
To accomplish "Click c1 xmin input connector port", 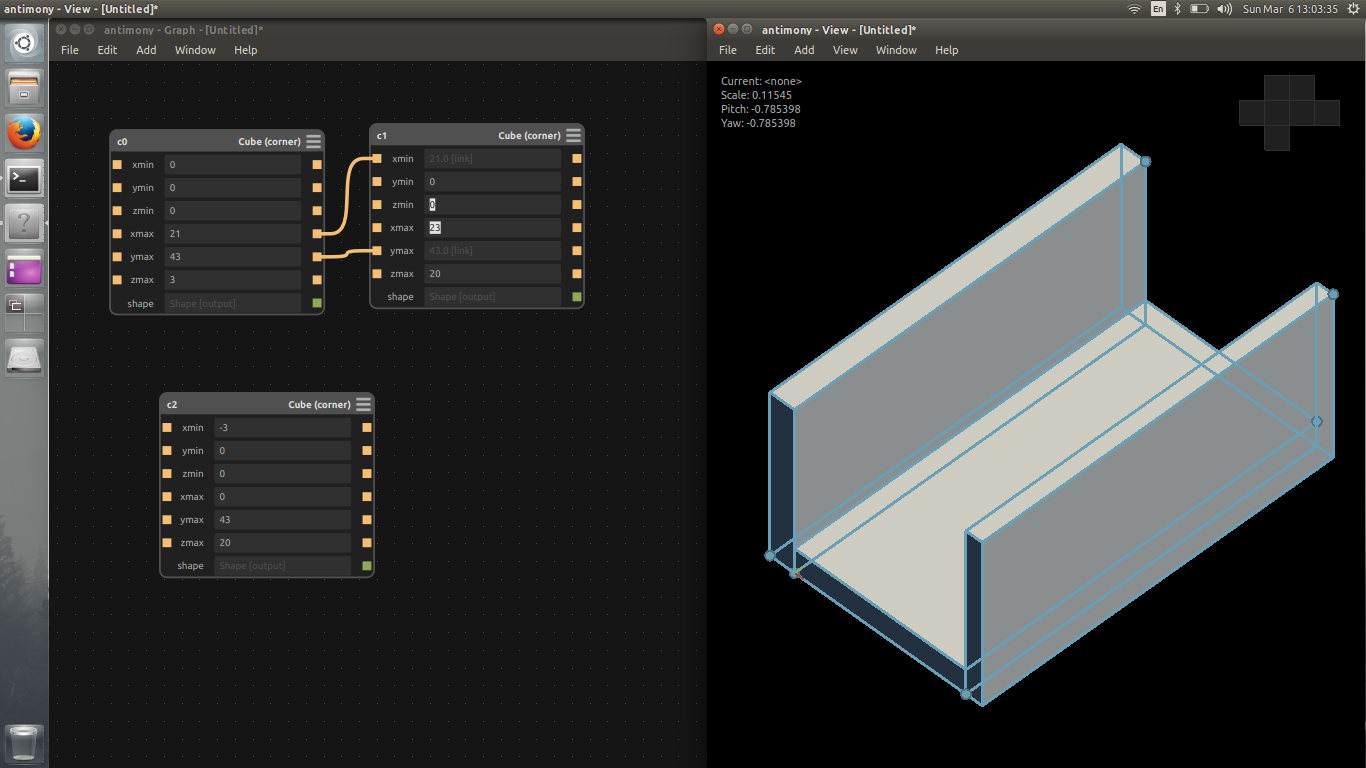I will [377, 159].
